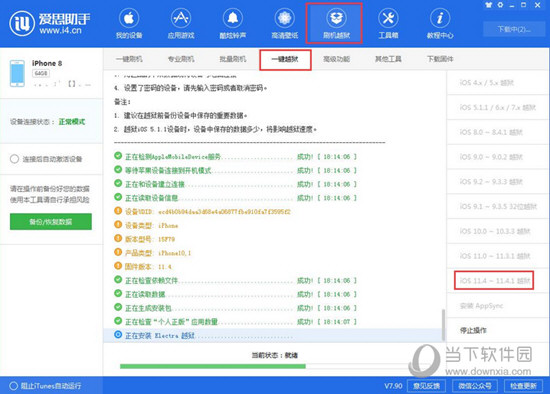Select iOS 4.x / 5.x 越狱 option
The width and height of the screenshot is (550, 394).
coord(498,83)
